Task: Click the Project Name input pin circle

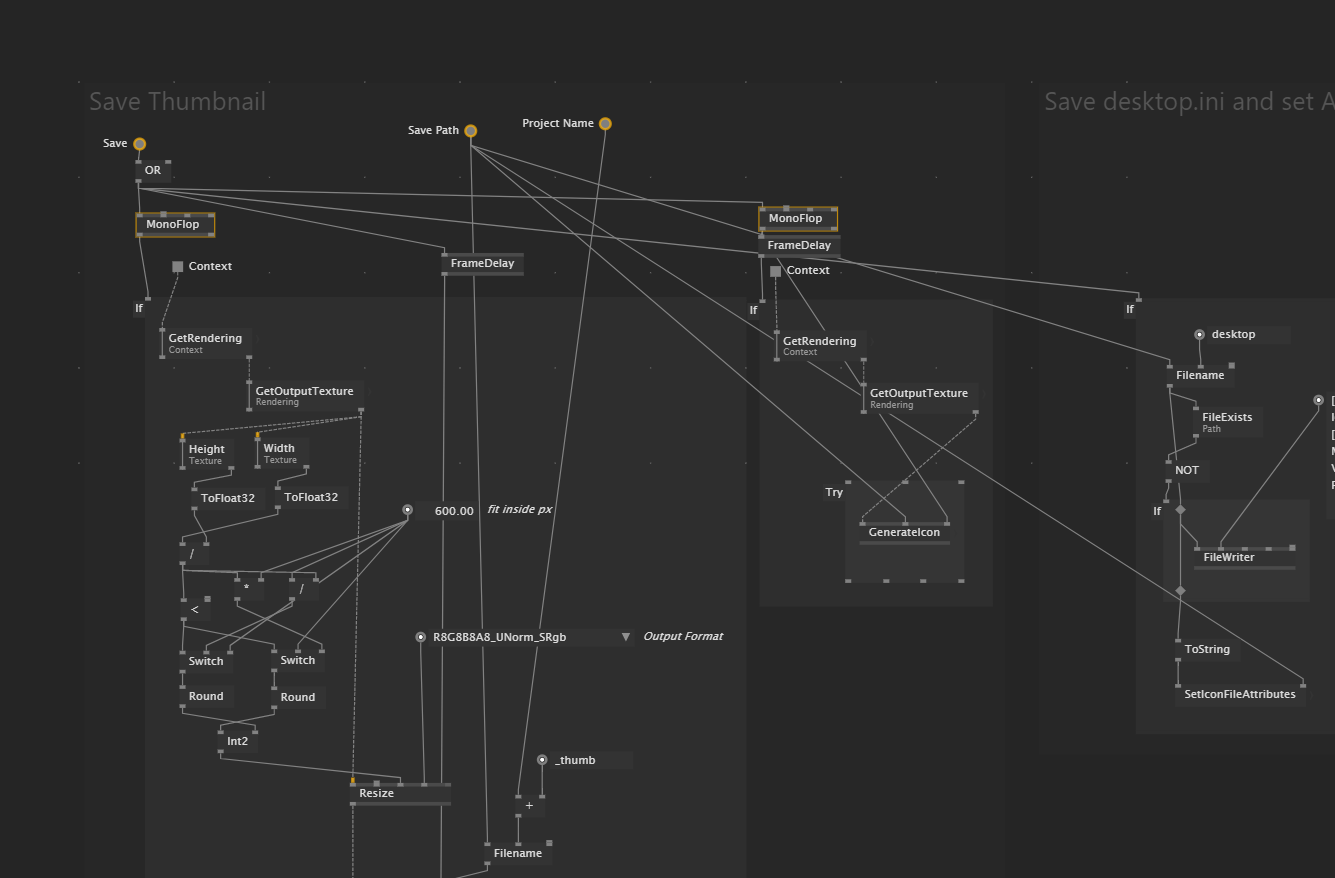Action: point(605,124)
